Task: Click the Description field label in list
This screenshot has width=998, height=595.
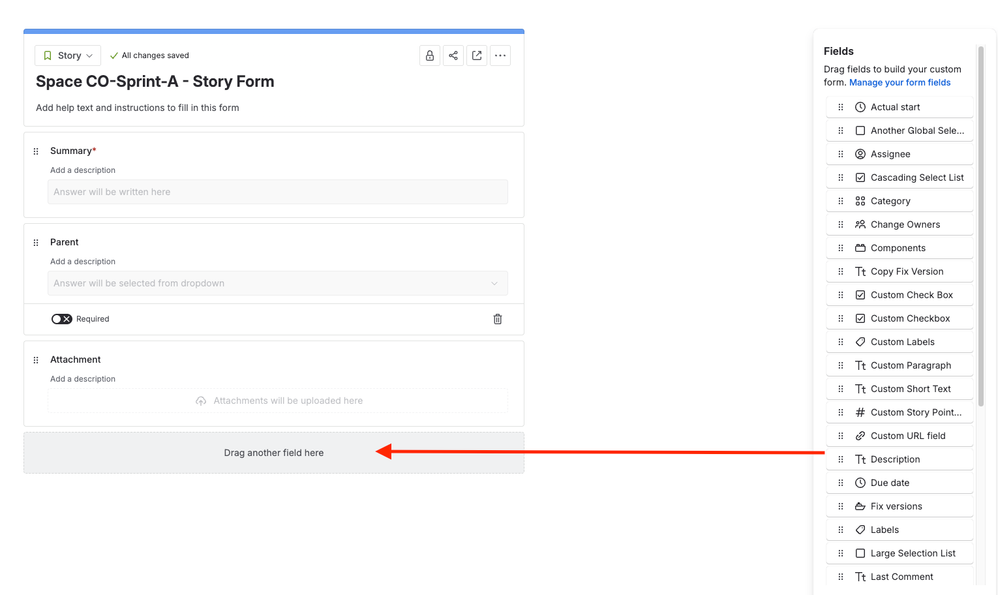Action: (x=895, y=459)
